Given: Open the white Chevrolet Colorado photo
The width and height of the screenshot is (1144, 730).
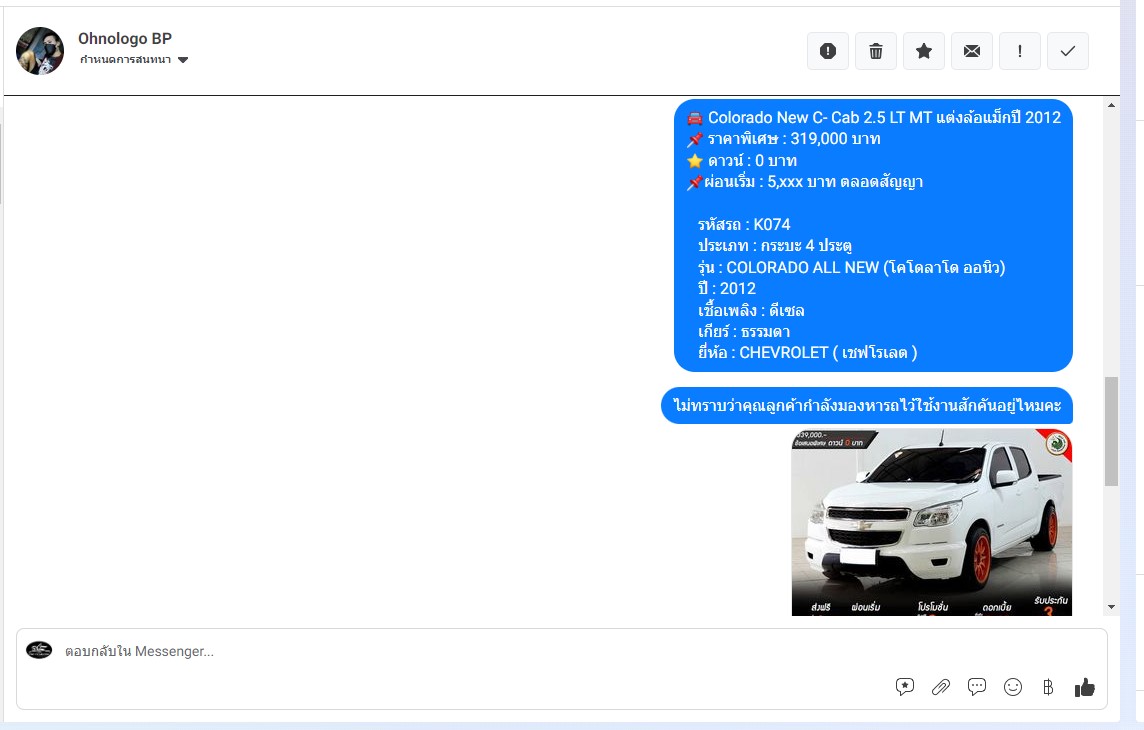Looking at the screenshot, I should (x=932, y=523).
